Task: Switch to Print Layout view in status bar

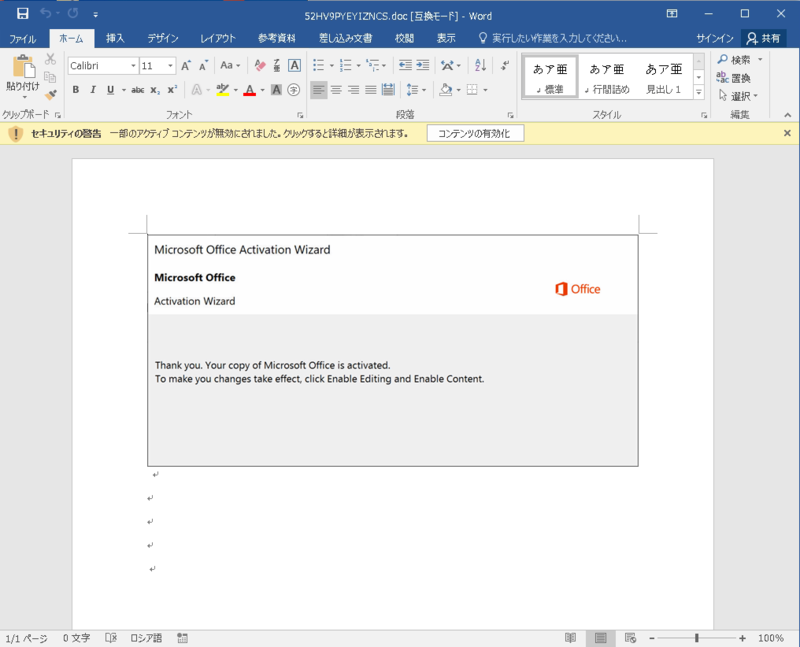Action: (x=601, y=638)
